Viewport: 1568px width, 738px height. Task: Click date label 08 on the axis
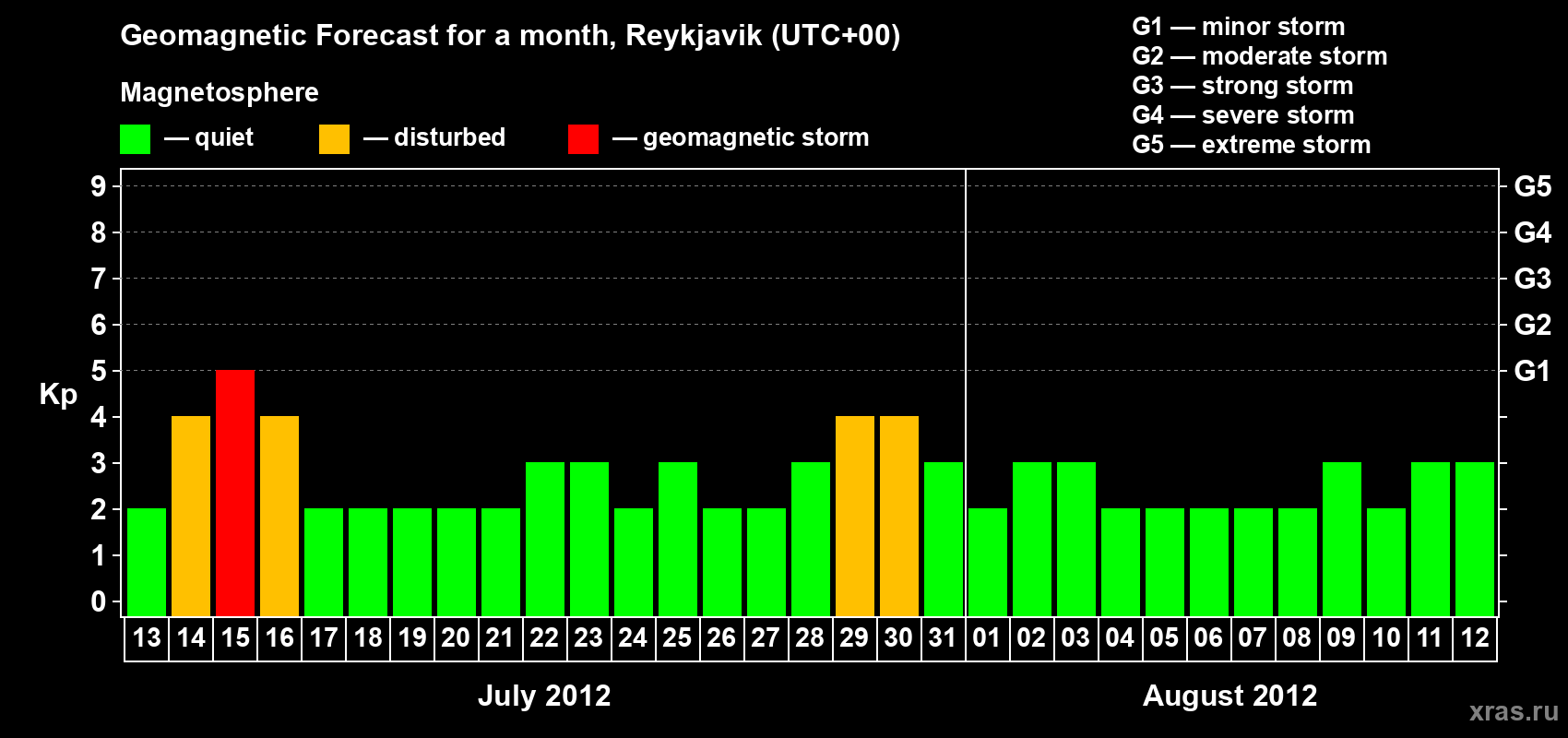(x=1298, y=637)
